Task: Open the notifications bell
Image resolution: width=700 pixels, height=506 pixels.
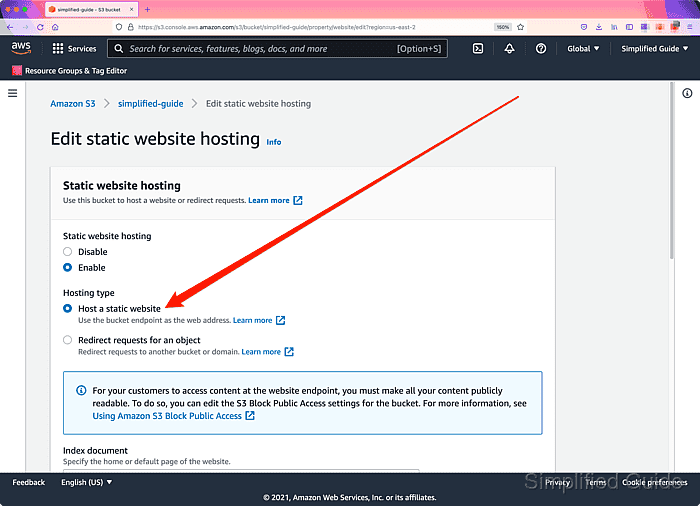Action: [x=509, y=49]
